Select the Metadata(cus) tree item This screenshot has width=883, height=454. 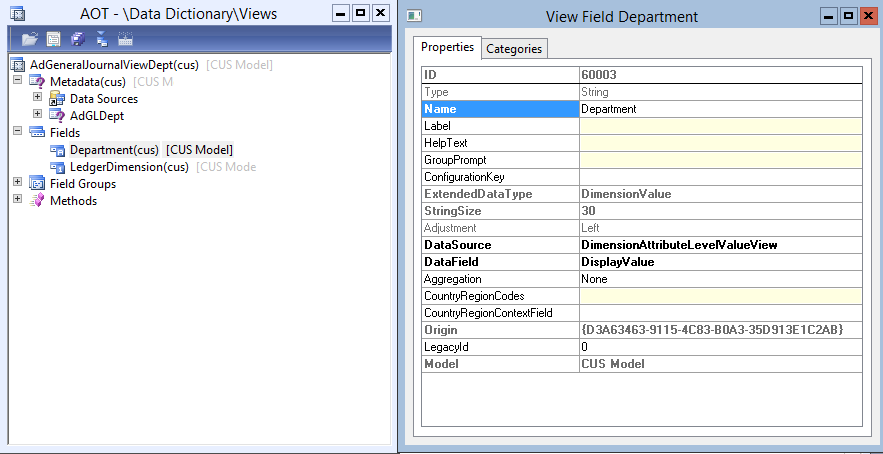[x=88, y=82]
